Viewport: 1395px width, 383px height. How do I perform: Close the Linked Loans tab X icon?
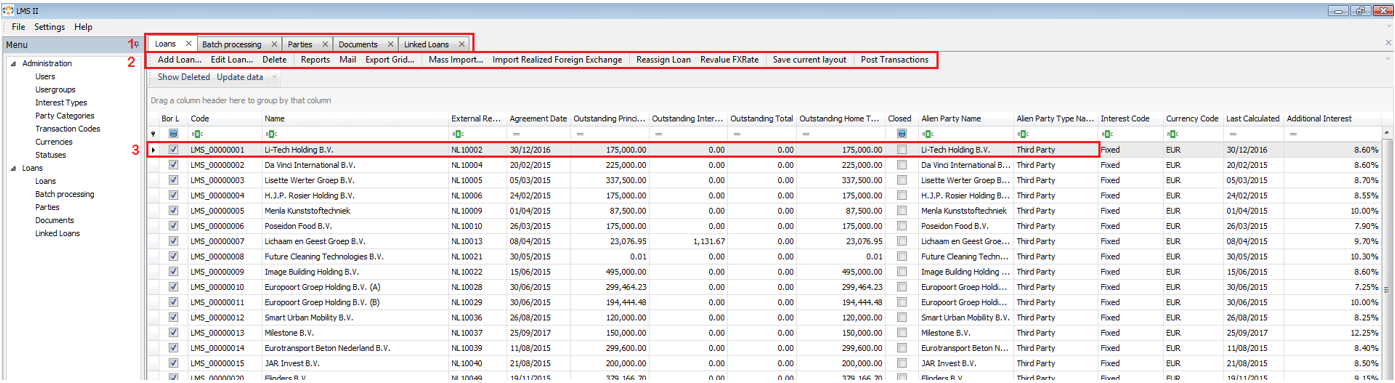point(461,44)
